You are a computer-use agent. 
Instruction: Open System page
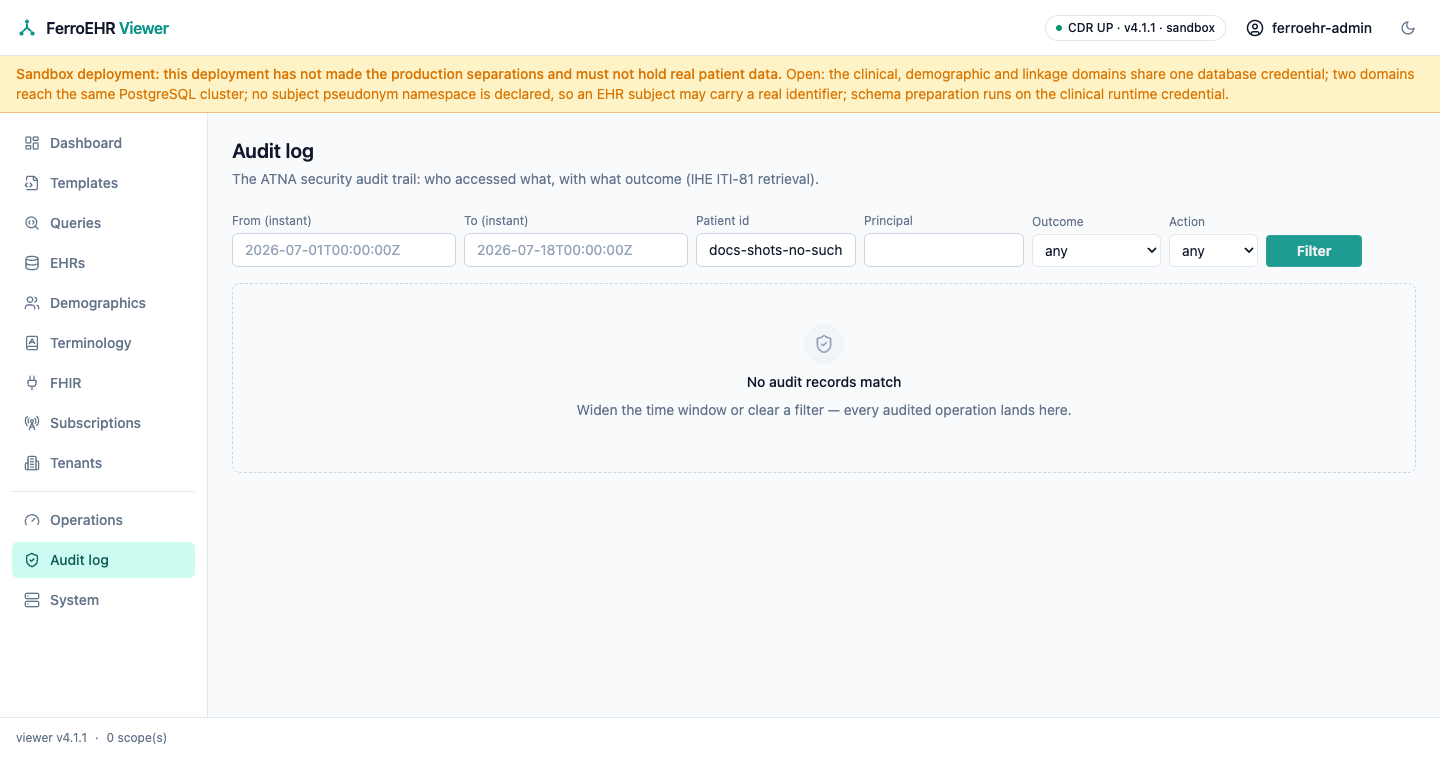point(103,600)
